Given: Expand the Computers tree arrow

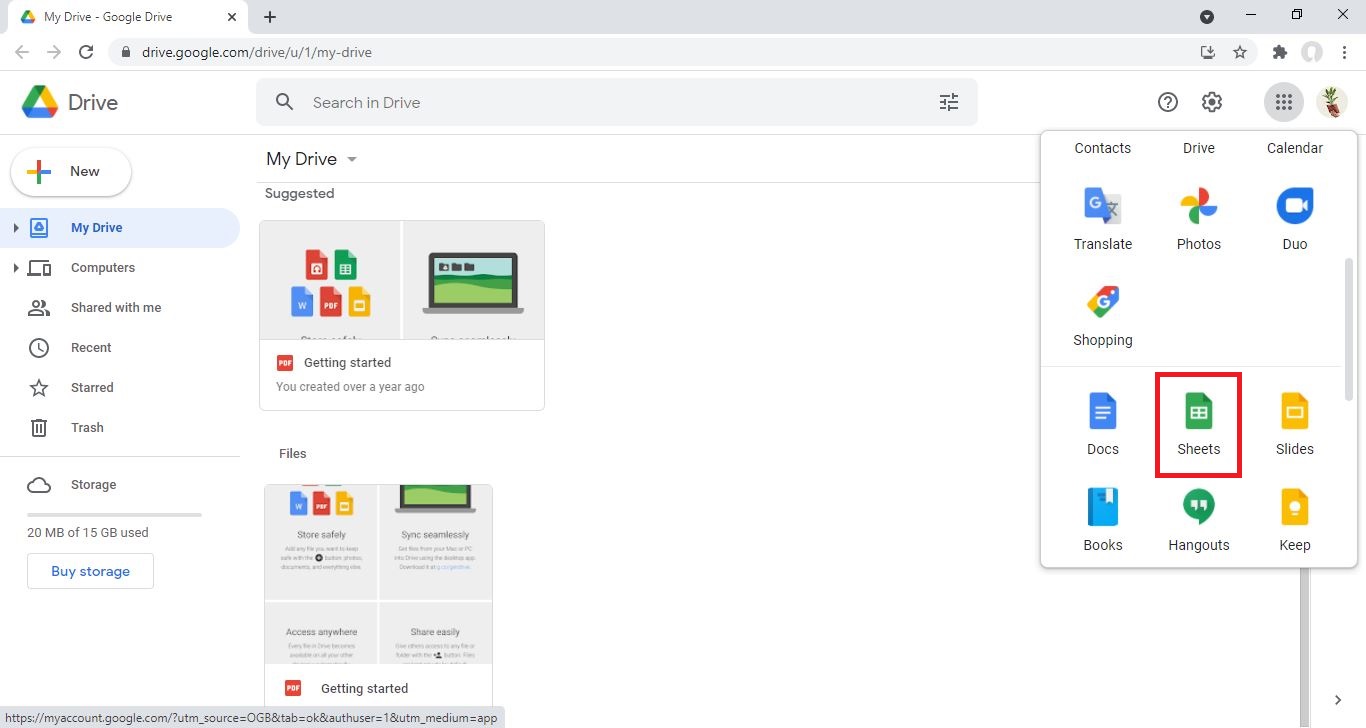Looking at the screenshot, I should pyautogui.click(x=15, y=268).
